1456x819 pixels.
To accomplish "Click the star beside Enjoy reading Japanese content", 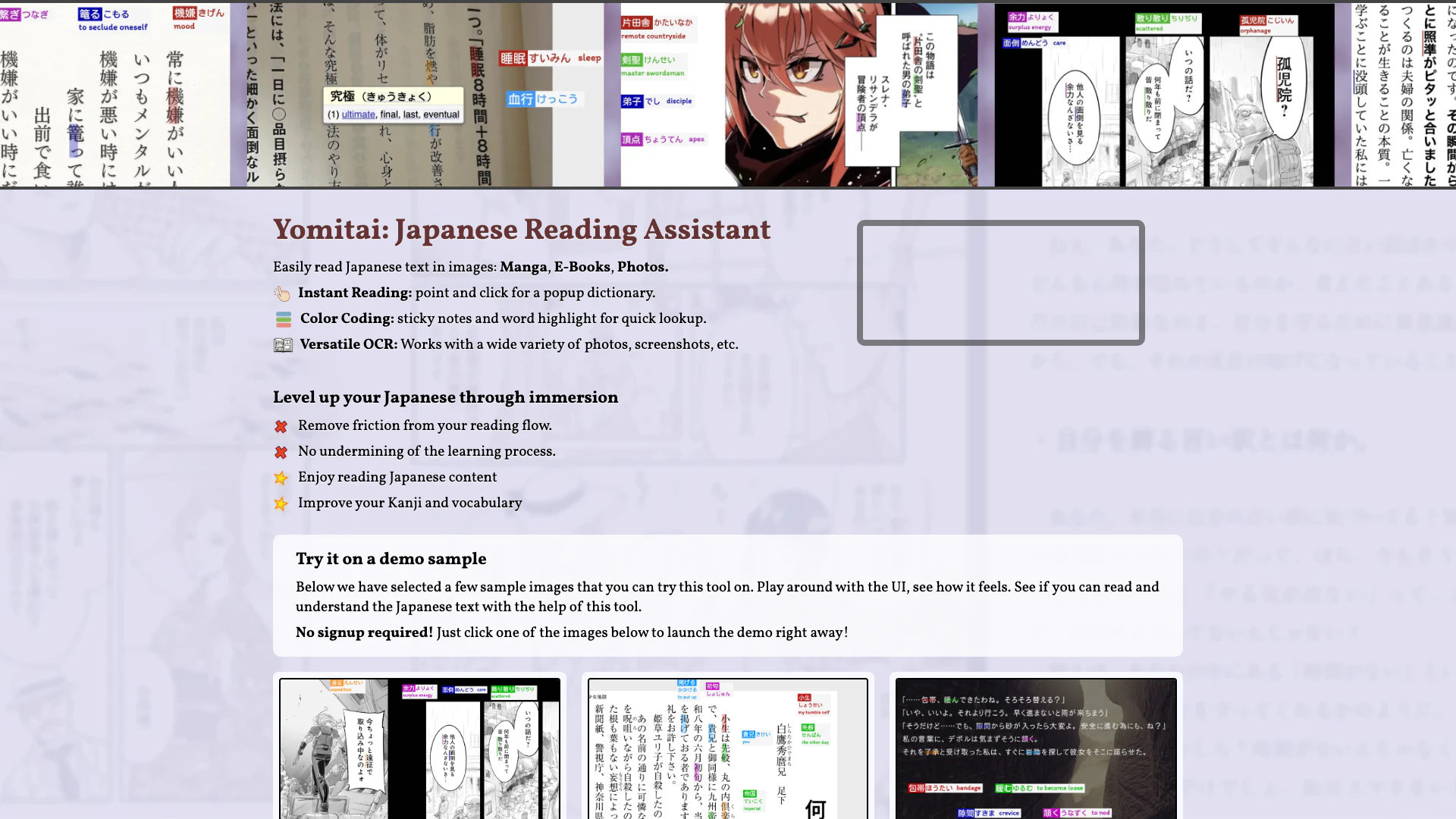I will point(281,478).
